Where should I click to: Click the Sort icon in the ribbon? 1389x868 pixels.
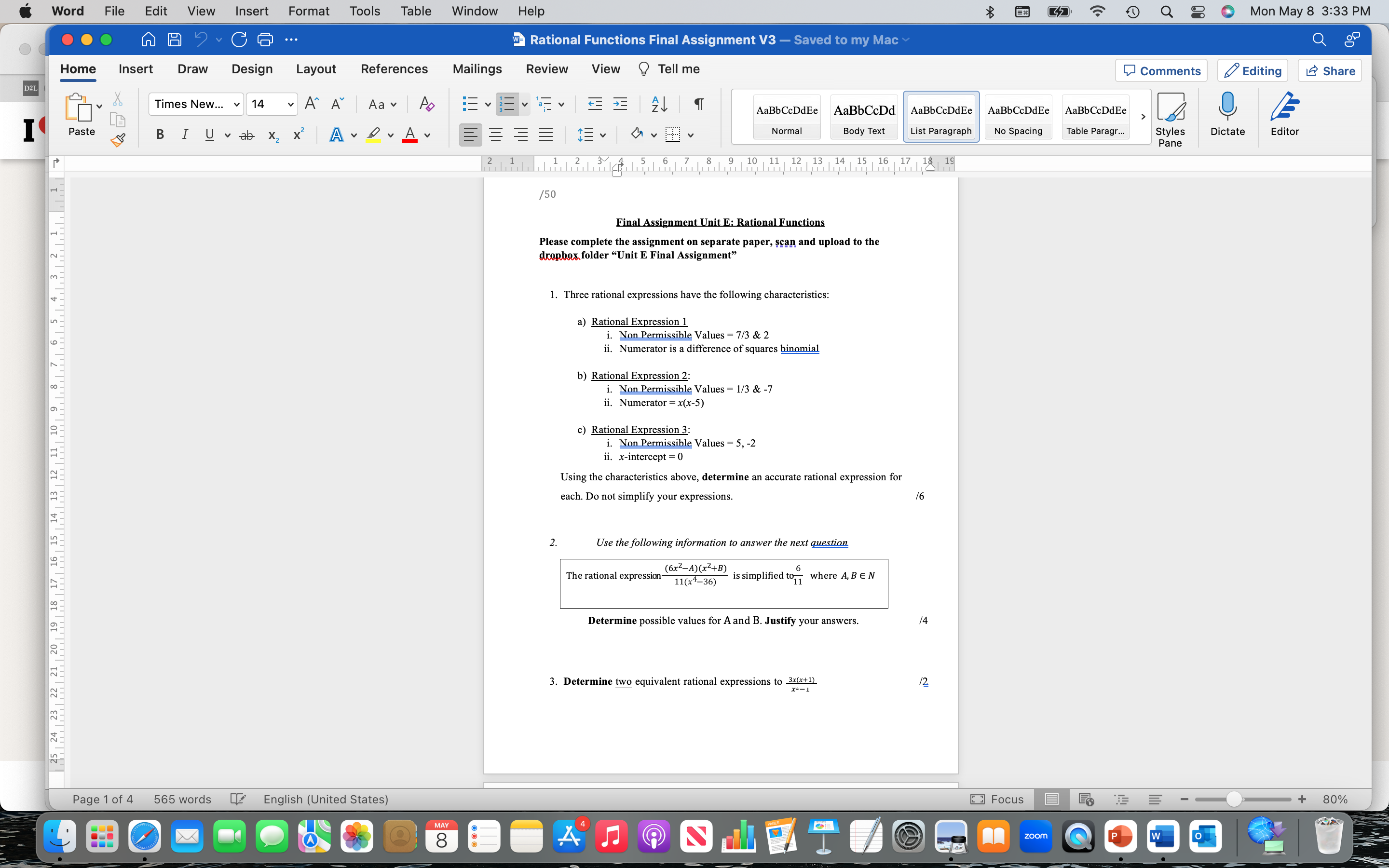pyautogui.click(x=658, y=104)
